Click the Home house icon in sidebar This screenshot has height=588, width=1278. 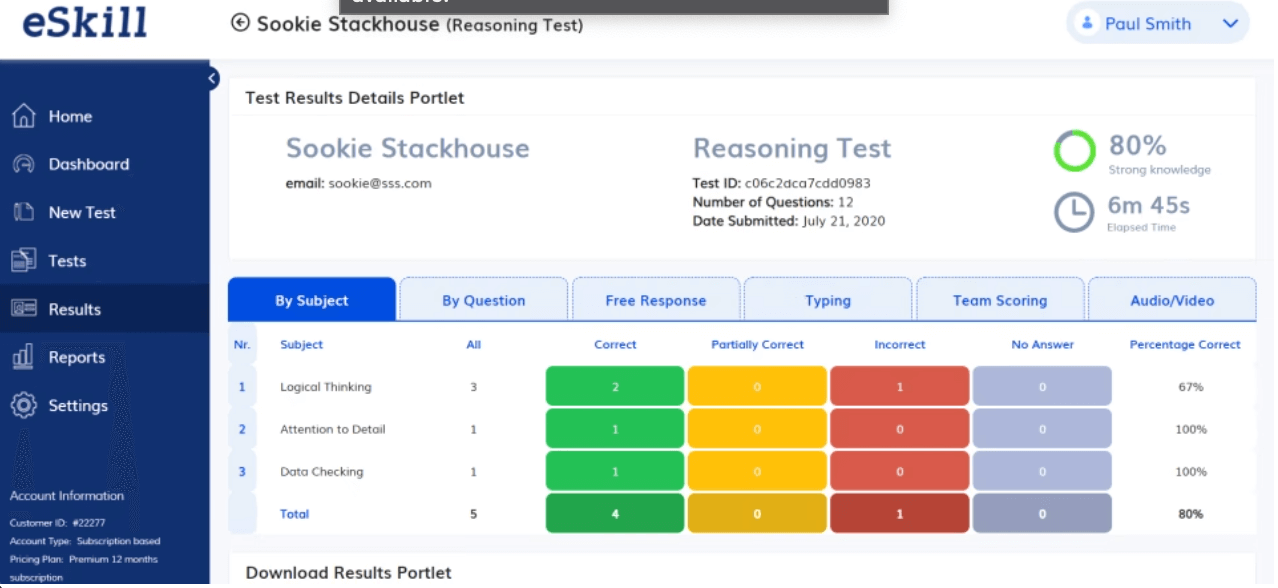[24, 116]
